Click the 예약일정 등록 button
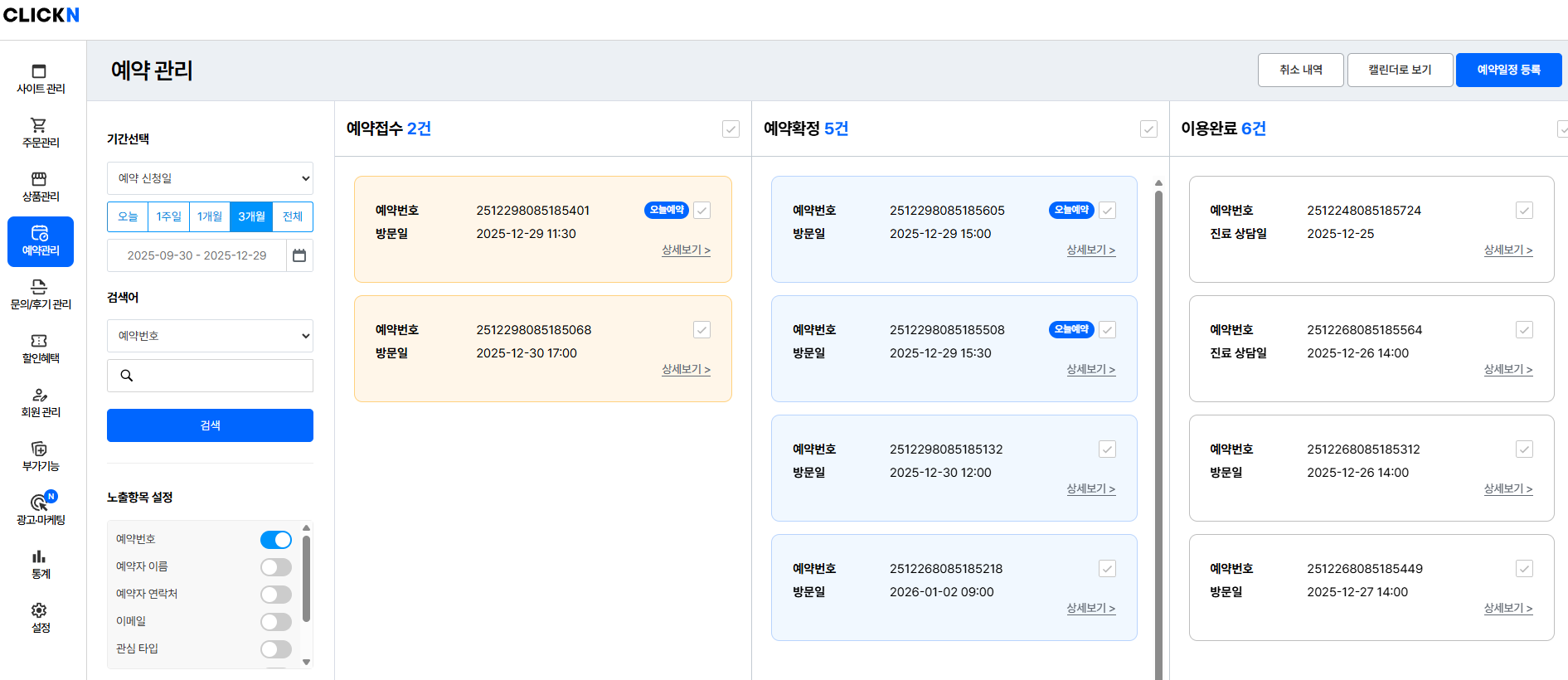1568x680 pixels. pyautogui.click(x=1508, y=70)
